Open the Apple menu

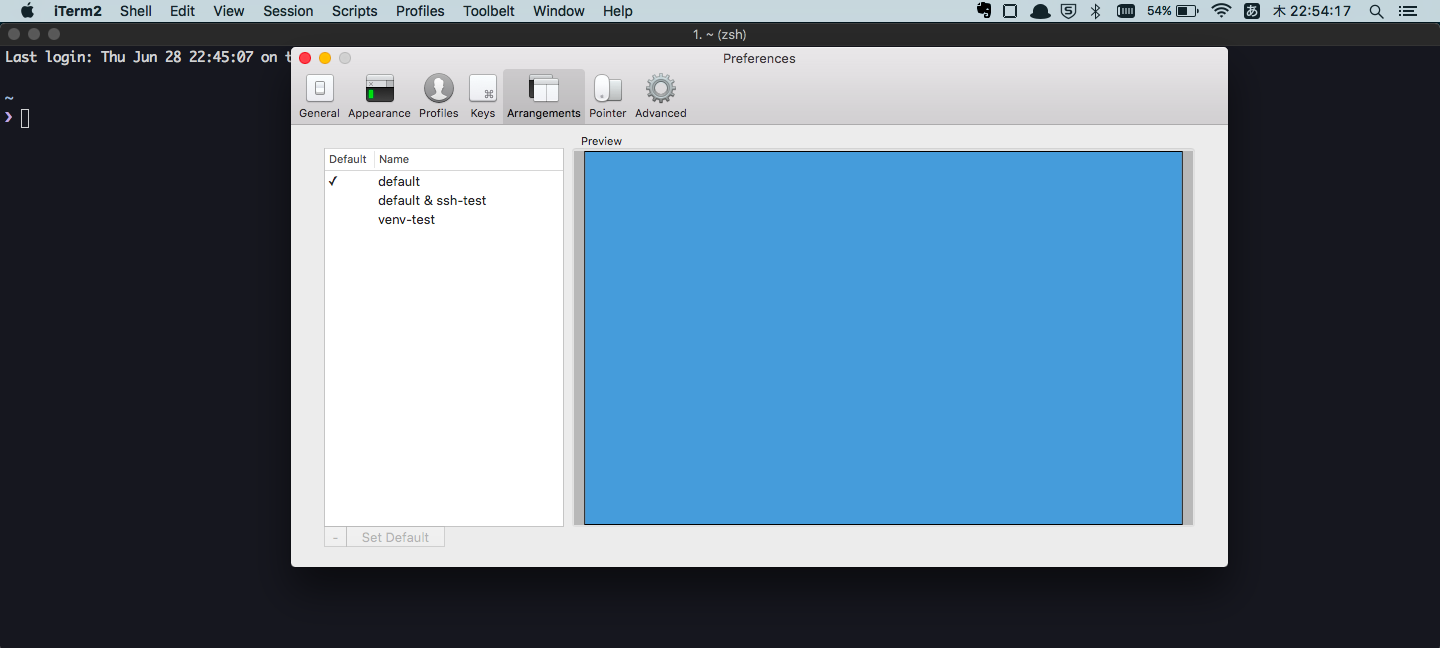pos(27,11)
